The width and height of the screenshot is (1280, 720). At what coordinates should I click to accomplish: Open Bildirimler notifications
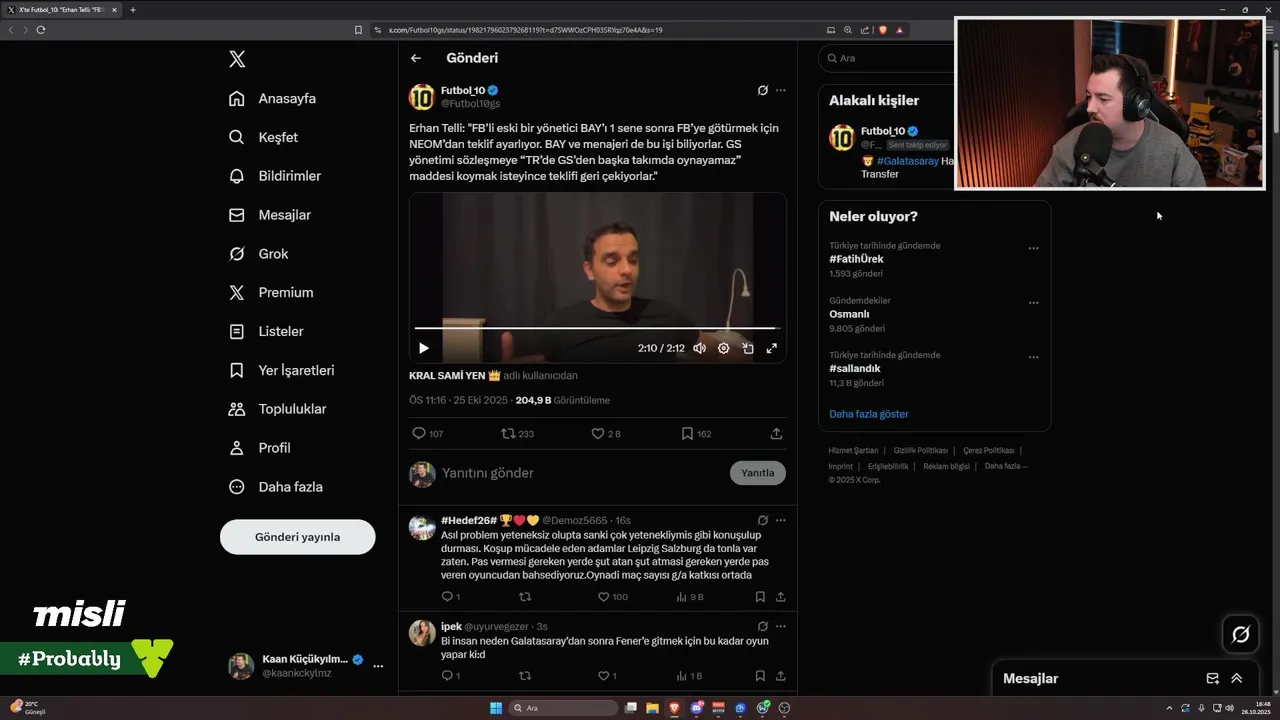click(x=275, y=176)
